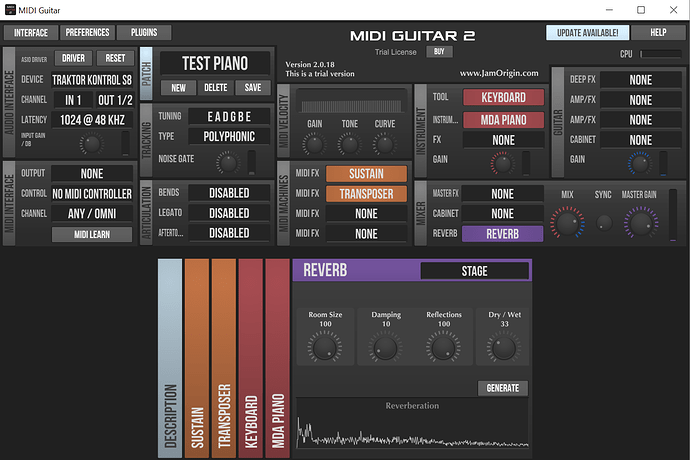Open the OUT 1/2 output channel selector
Screen dimensions: 690x460
point(115,100)
